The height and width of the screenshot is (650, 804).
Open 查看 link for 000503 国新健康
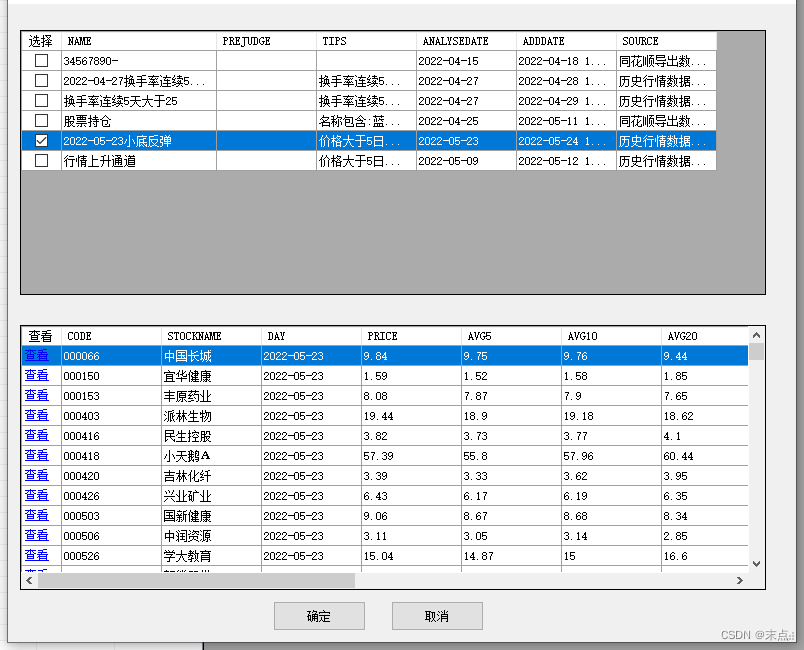click(36, 515)
